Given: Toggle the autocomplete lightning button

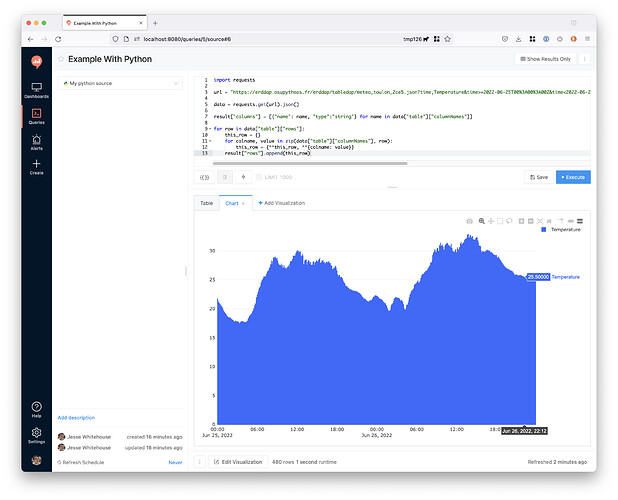Looking at the screenshot, I should pos(243,177).
